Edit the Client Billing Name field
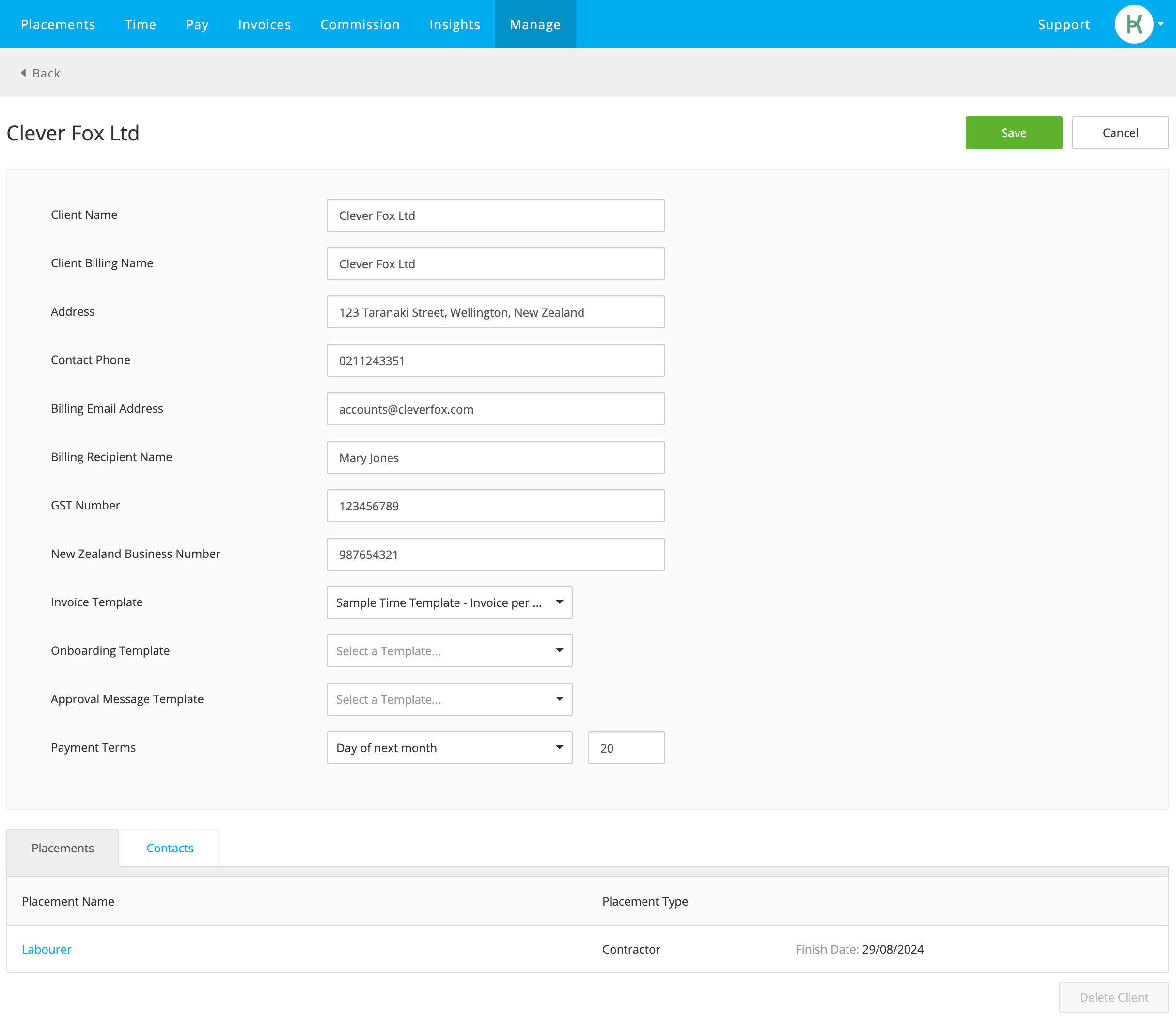Image resolution: width=1176 pixels, height=1019 pixels. 496,263
